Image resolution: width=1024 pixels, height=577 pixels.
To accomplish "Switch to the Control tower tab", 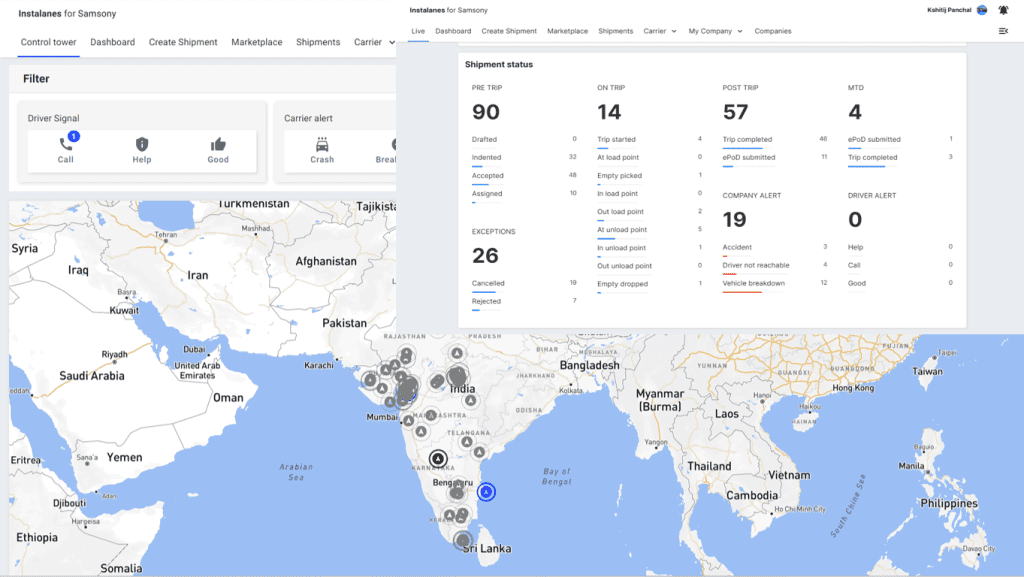I will (x=48, y=42).
